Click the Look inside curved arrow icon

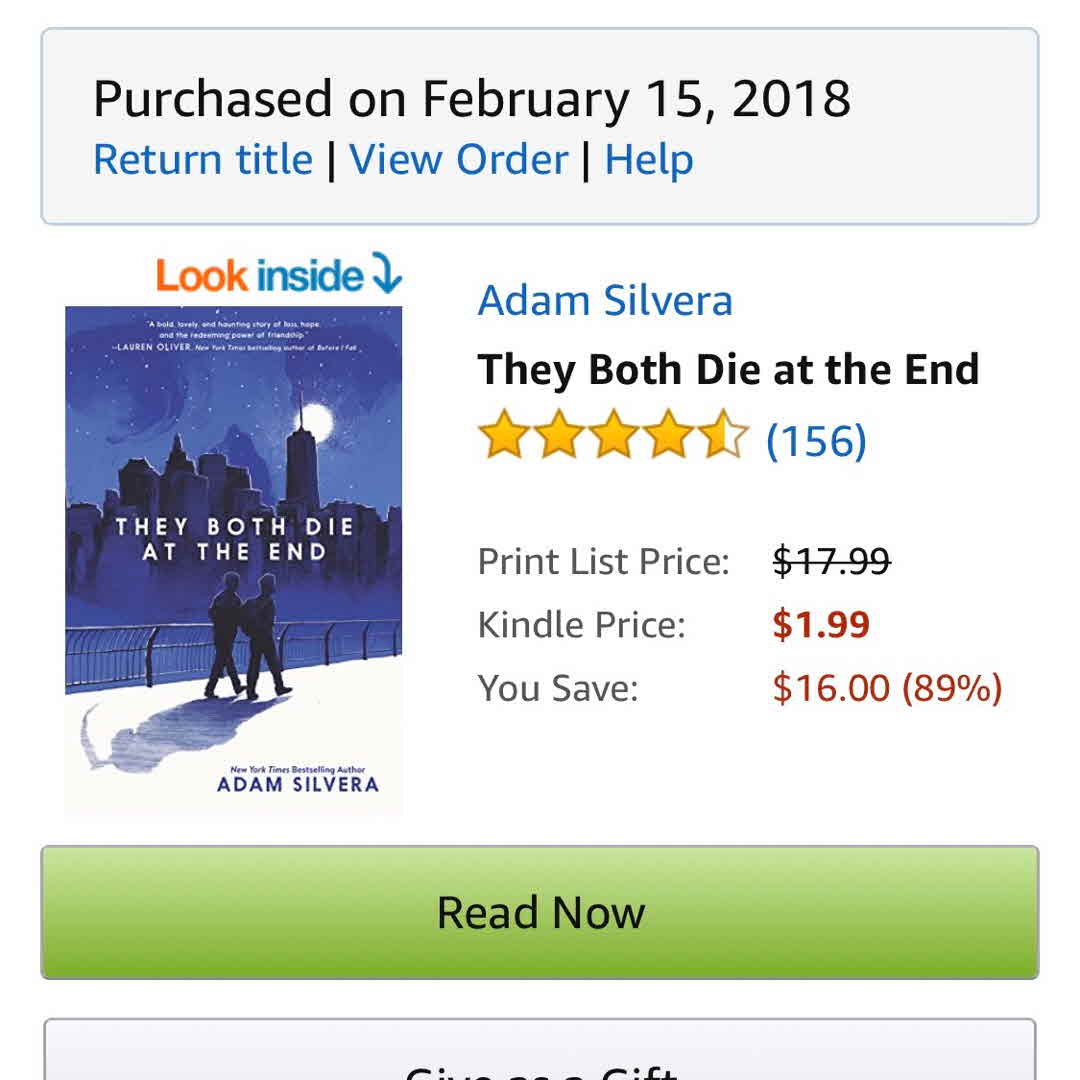coord(386,273)
